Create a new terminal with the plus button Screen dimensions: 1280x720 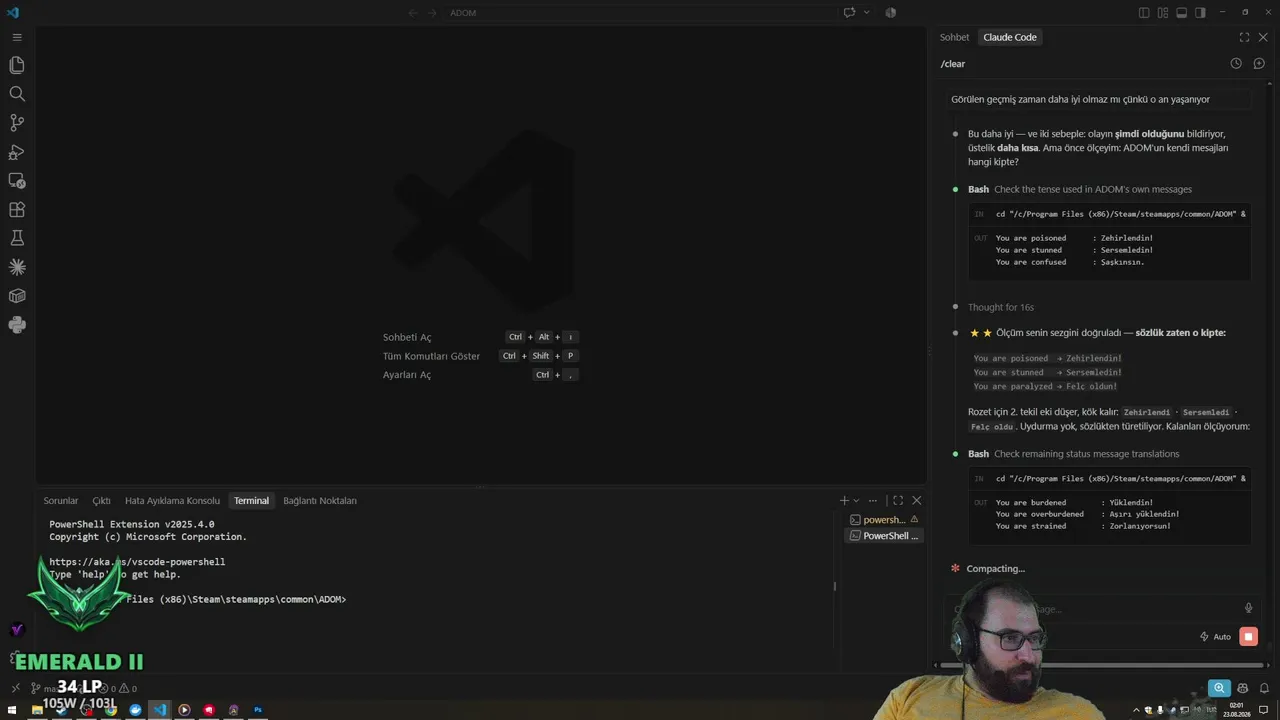coord(844,500)
